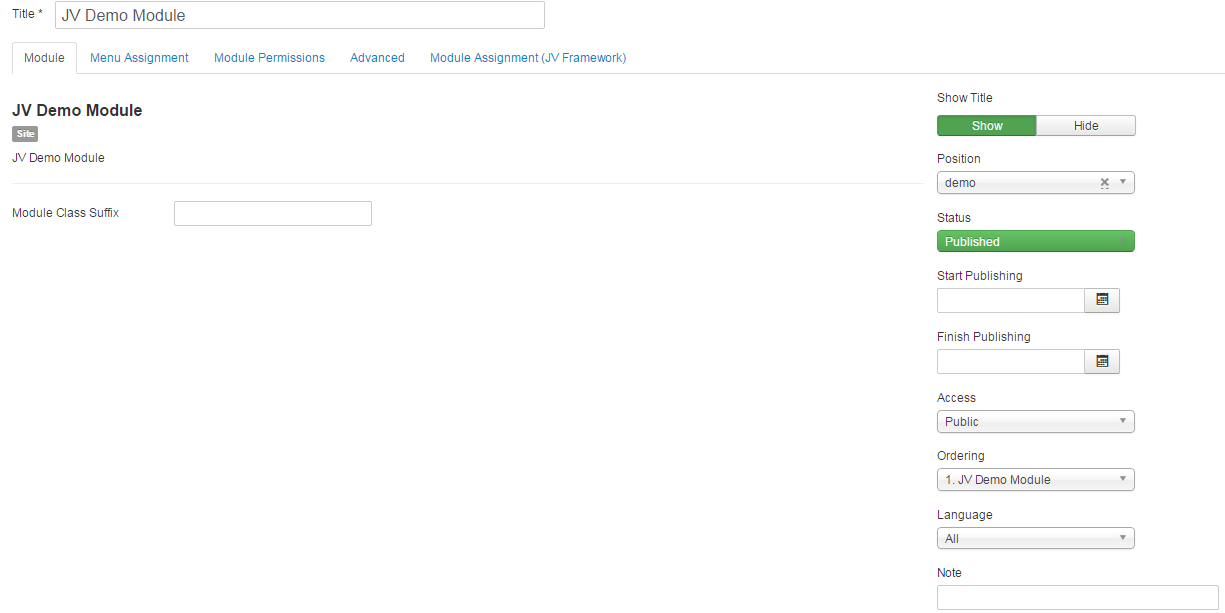
Task: Focus the Module Class Suffix field
Action: click(273, 213)
